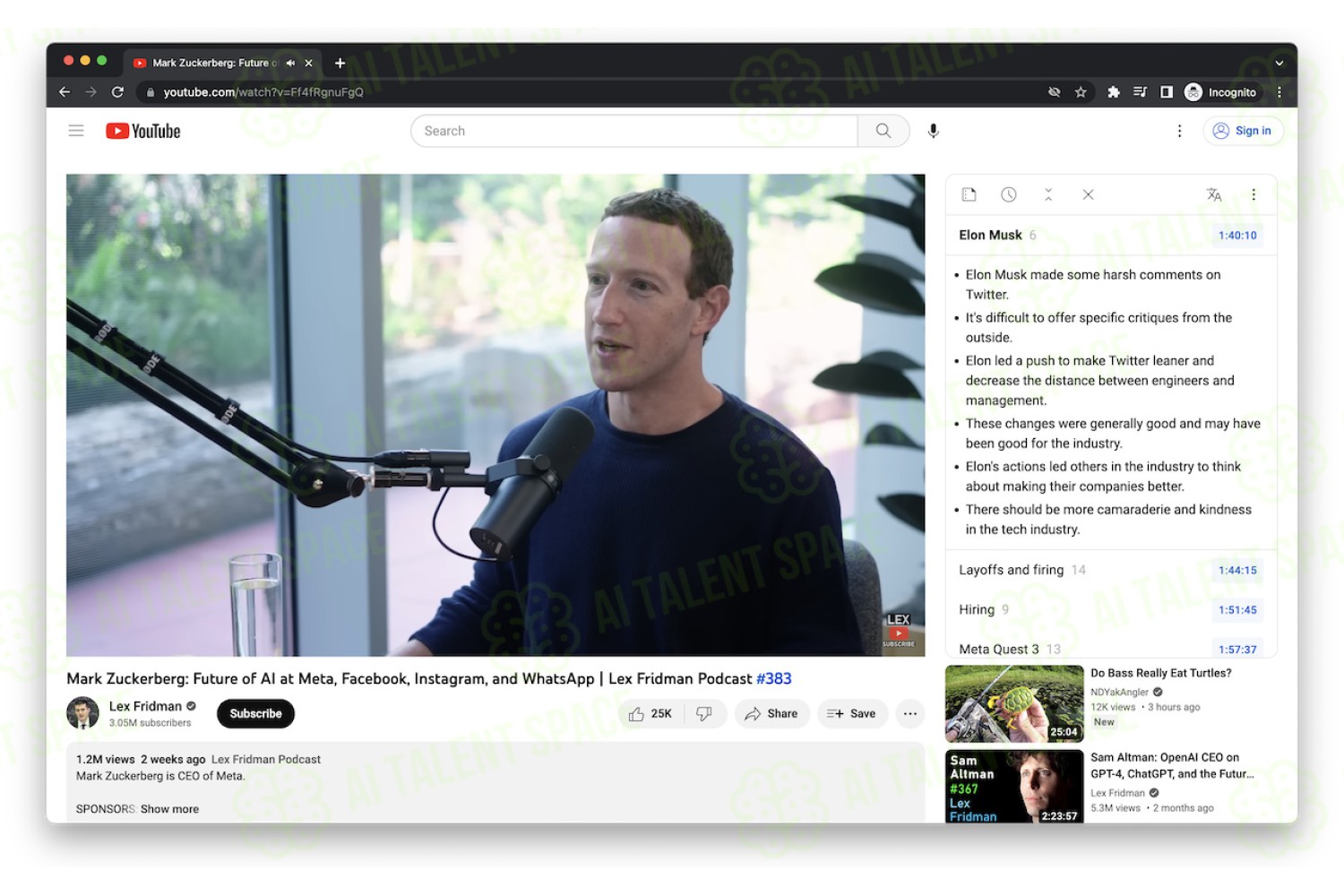
Task: Expand description with Show more
Action: (x=169, y=808)
